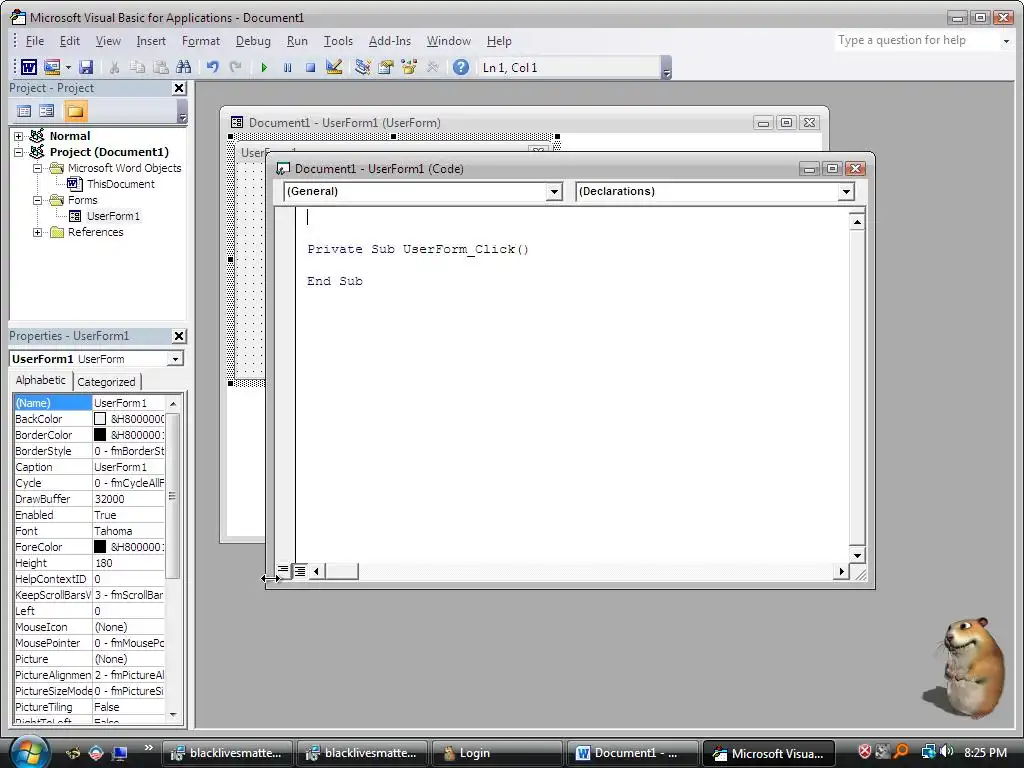Select UserForm1 in the project tree
1024x768 pixels.
click(x=113, y=216)
